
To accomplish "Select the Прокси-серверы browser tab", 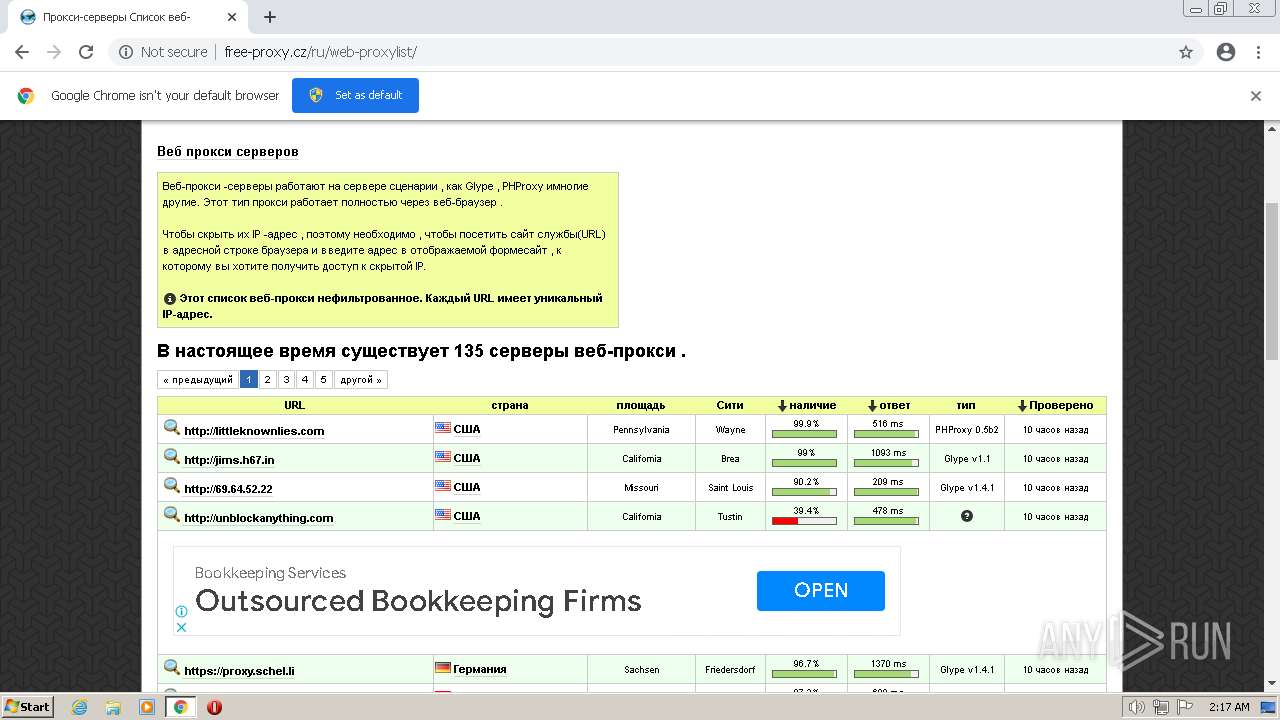I will point(130,17).
